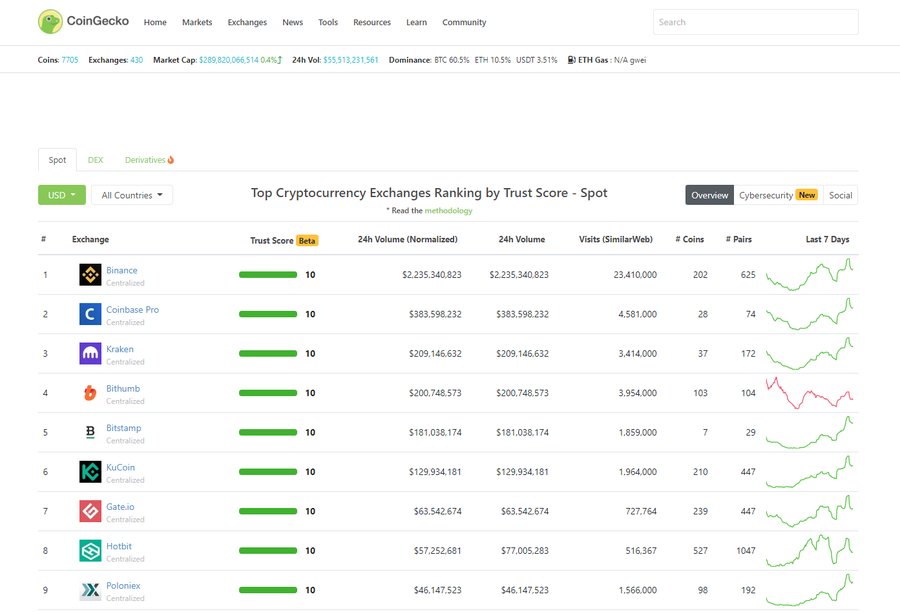Click the Coinbase Pro logo icon
900x612 pixels.
(90, 314)
